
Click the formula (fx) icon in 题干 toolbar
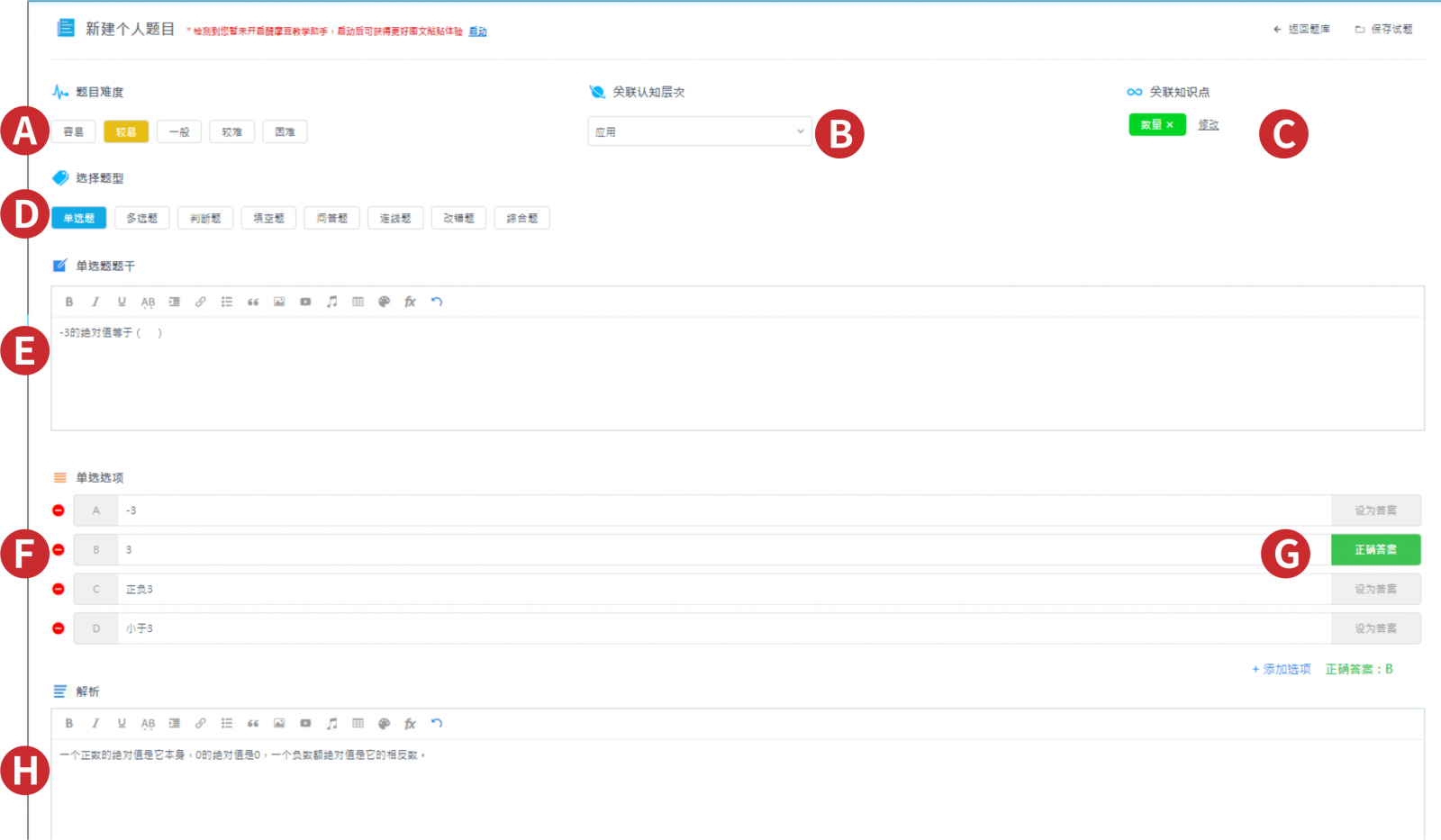tap(410, 302)
